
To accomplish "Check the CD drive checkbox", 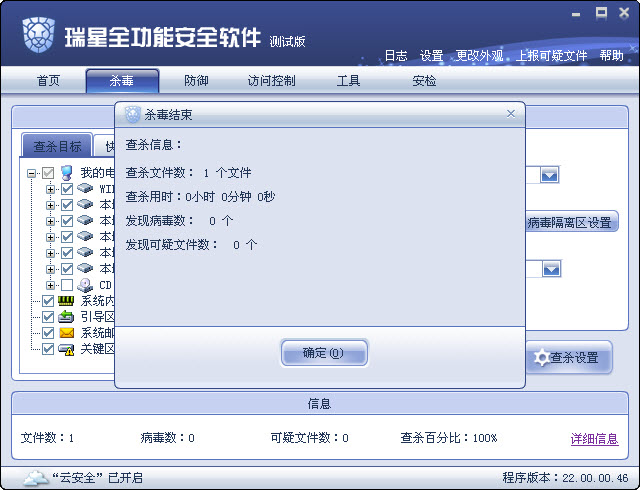I will tap(67, 285).
